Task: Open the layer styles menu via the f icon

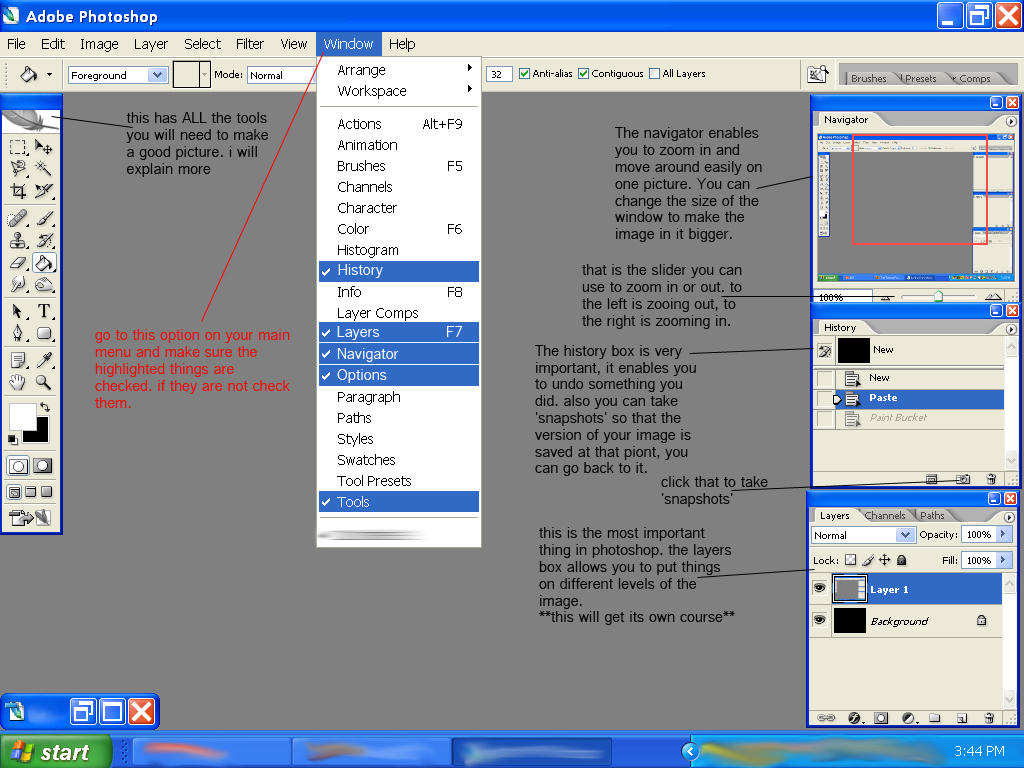Action: tap(854, 718)
